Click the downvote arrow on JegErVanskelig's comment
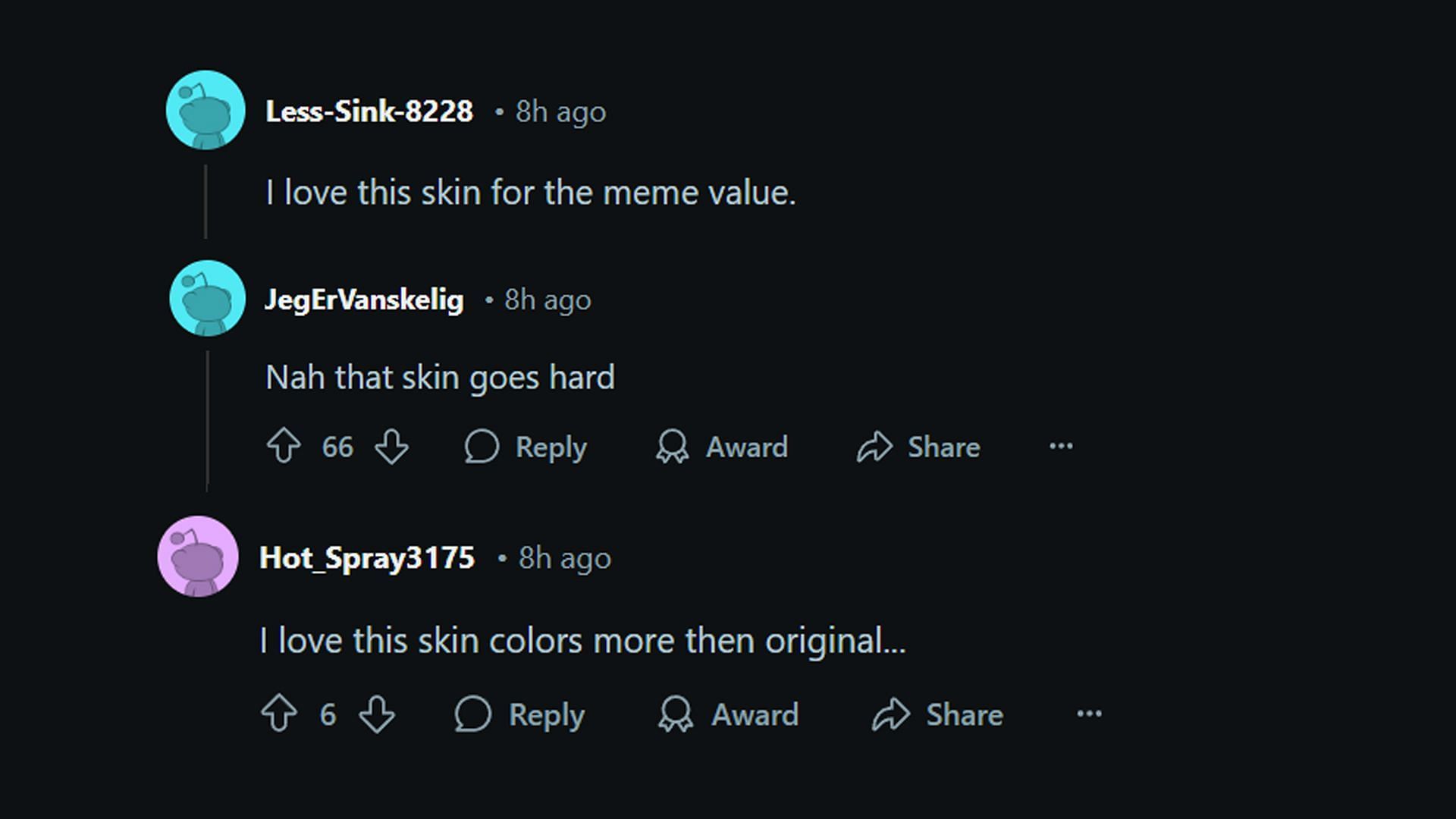This screenshot has width=1456, height=819. coord(393,447)
